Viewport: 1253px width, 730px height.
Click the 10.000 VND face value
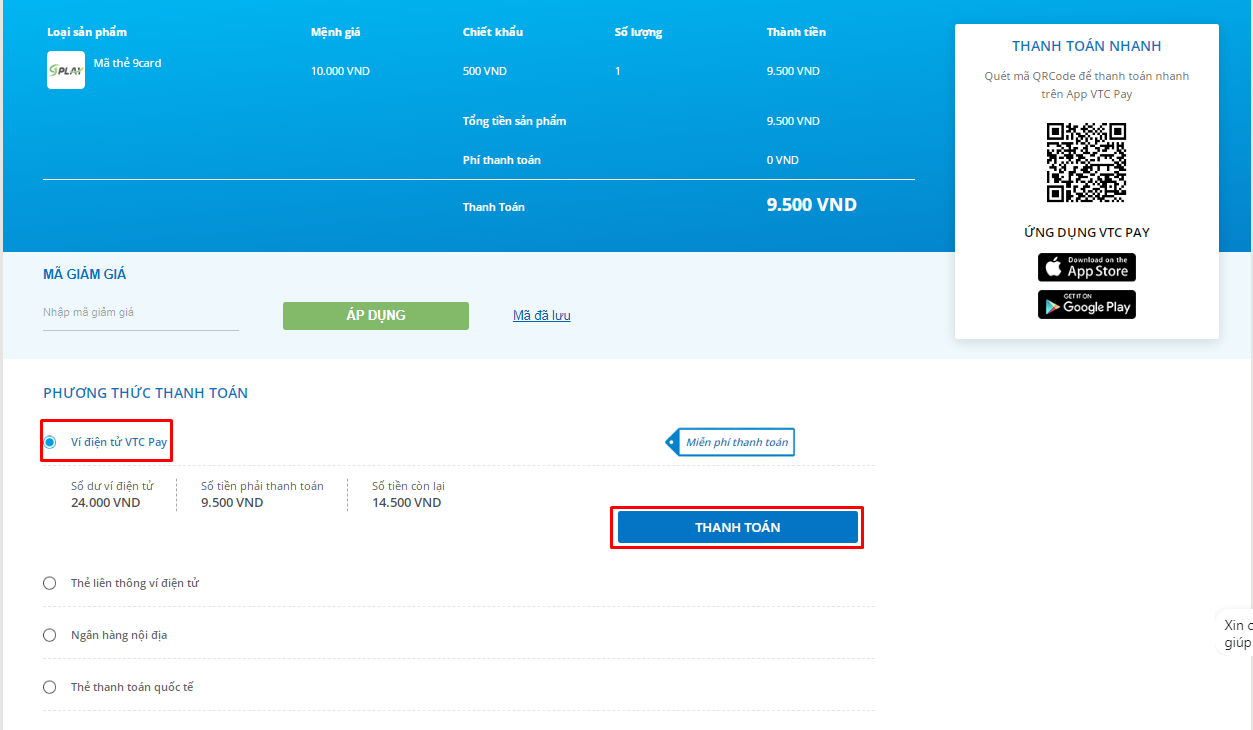click(340, 71)
